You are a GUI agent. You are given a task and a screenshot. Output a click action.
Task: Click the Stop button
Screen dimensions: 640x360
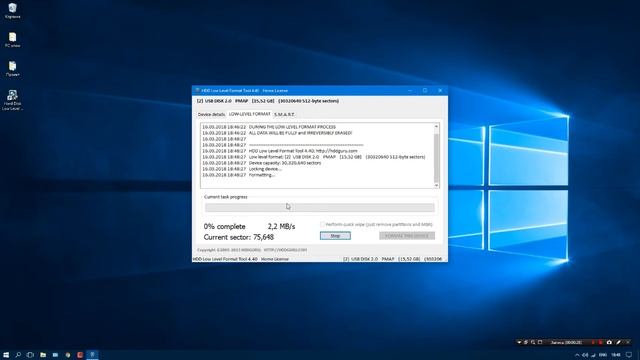tap(335, 236)
